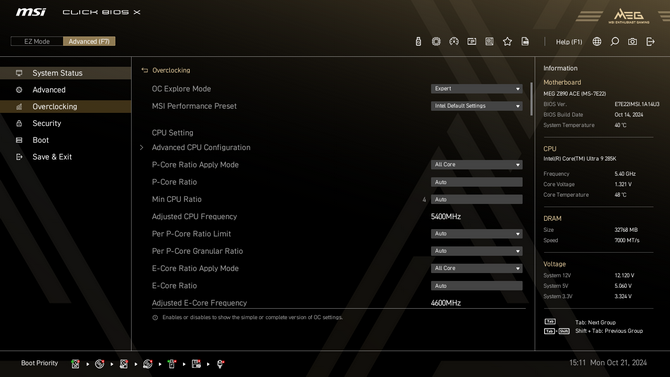Select the USB key boot priority device
This screenshot has width=670, height=377.
tap(172, 364)
